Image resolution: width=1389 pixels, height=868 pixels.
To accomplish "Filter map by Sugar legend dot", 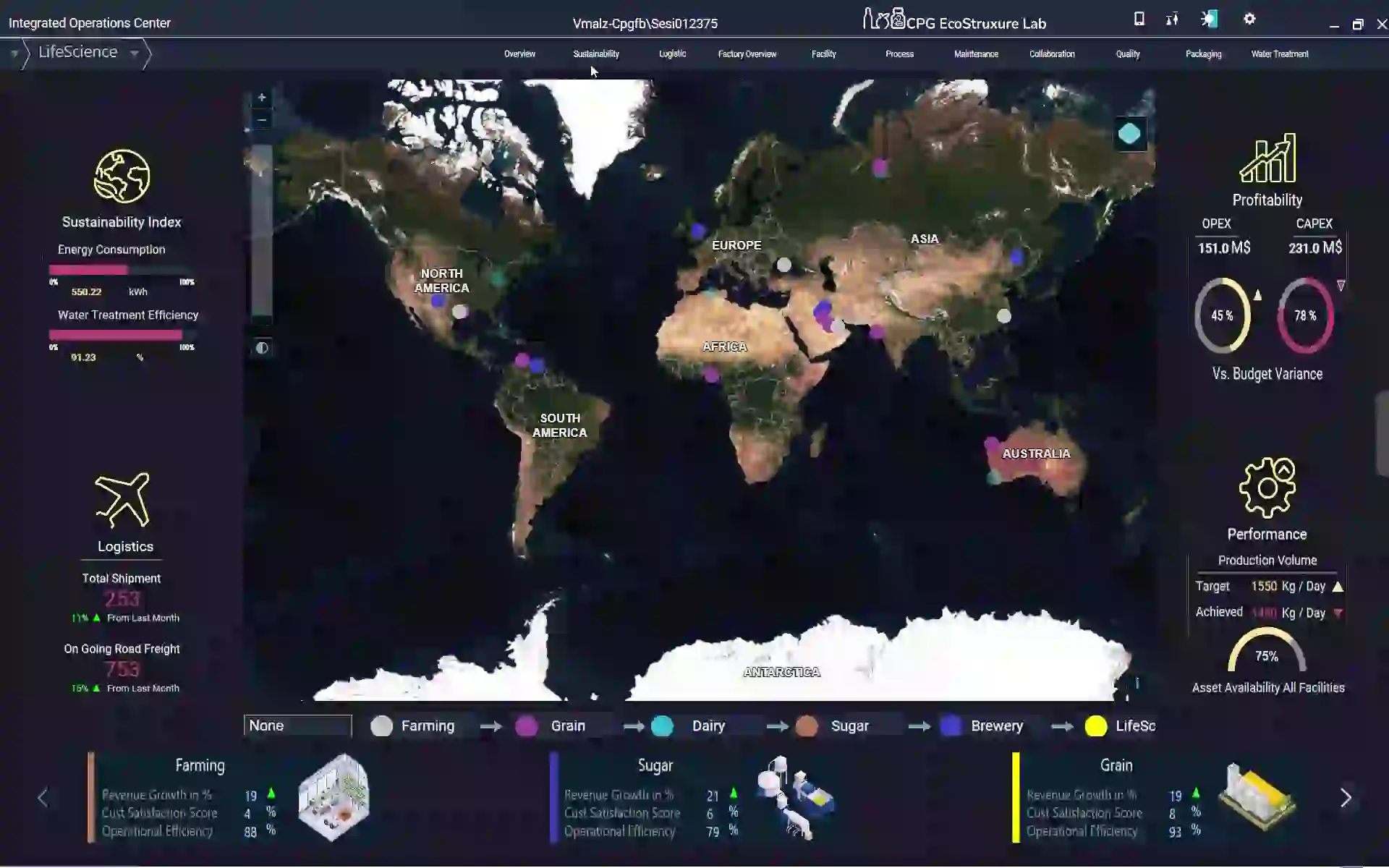I will tap(807, 726).
